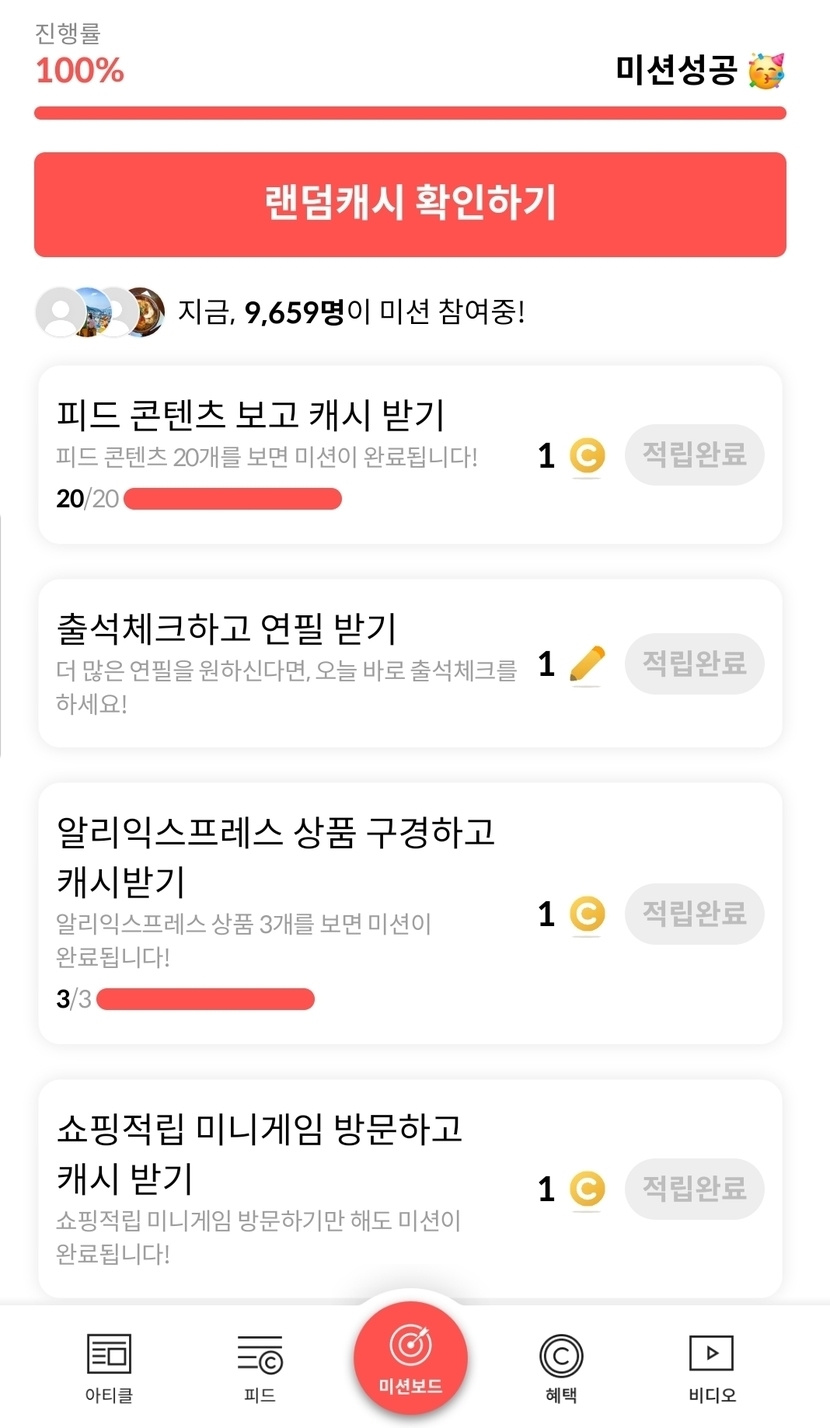
Task: Open the 피드 콘텐츠 보고 캐시 받기 title
Action: pos(251,414)
